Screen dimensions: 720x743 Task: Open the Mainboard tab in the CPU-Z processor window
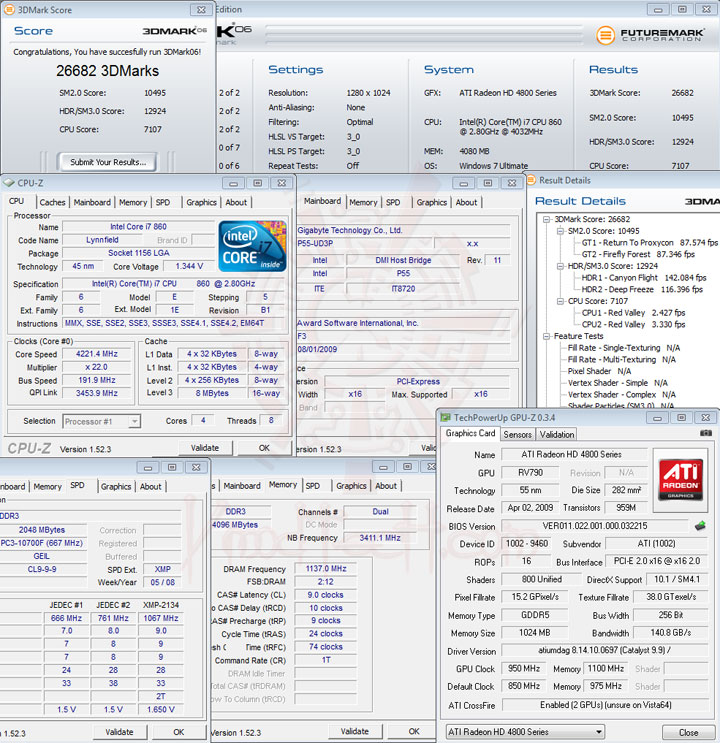[x=92, y=202]
